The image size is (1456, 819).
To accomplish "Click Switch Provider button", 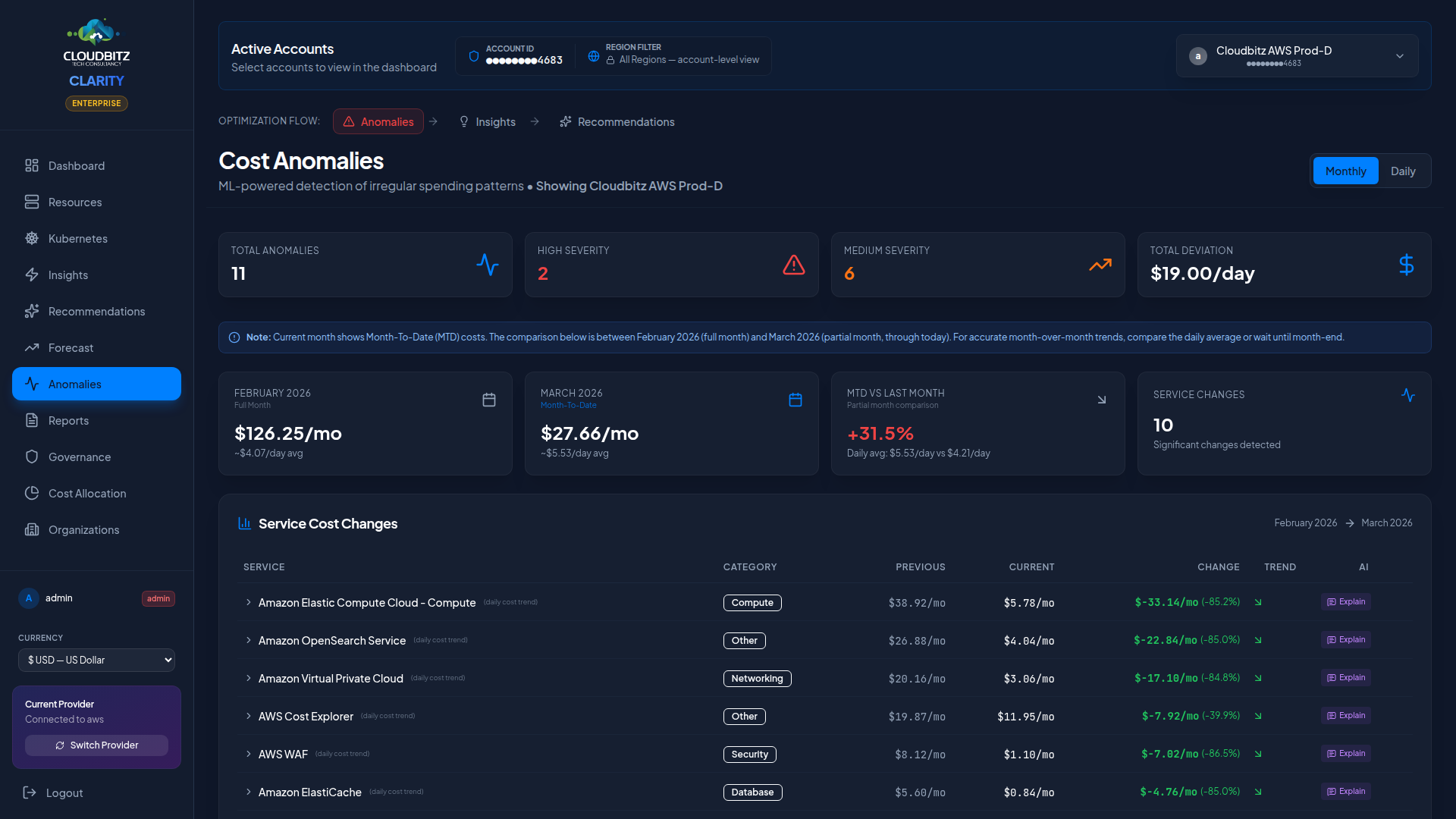I will pos(96,745).
